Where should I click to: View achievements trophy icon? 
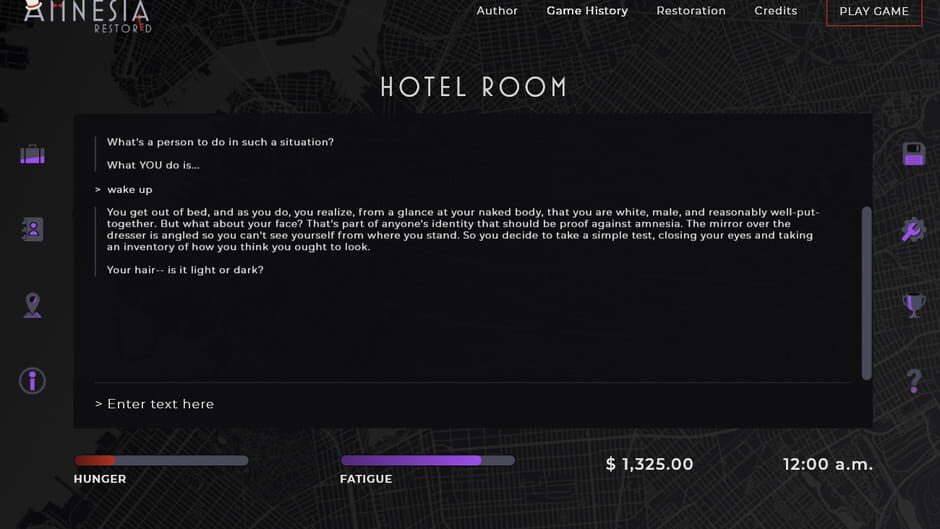(913, 305)
